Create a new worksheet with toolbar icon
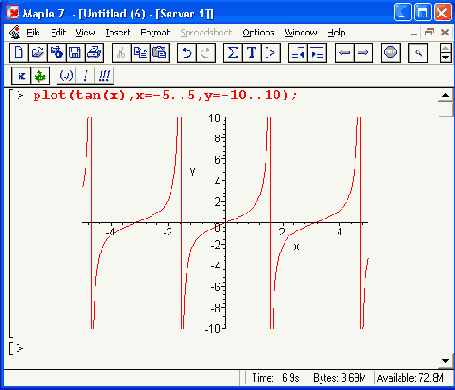Viewport: 455px width, 390px height. [19, 53]
